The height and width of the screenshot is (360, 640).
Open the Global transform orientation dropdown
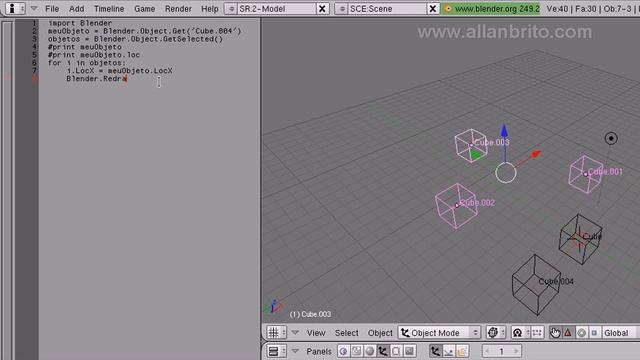coord(620,333)
